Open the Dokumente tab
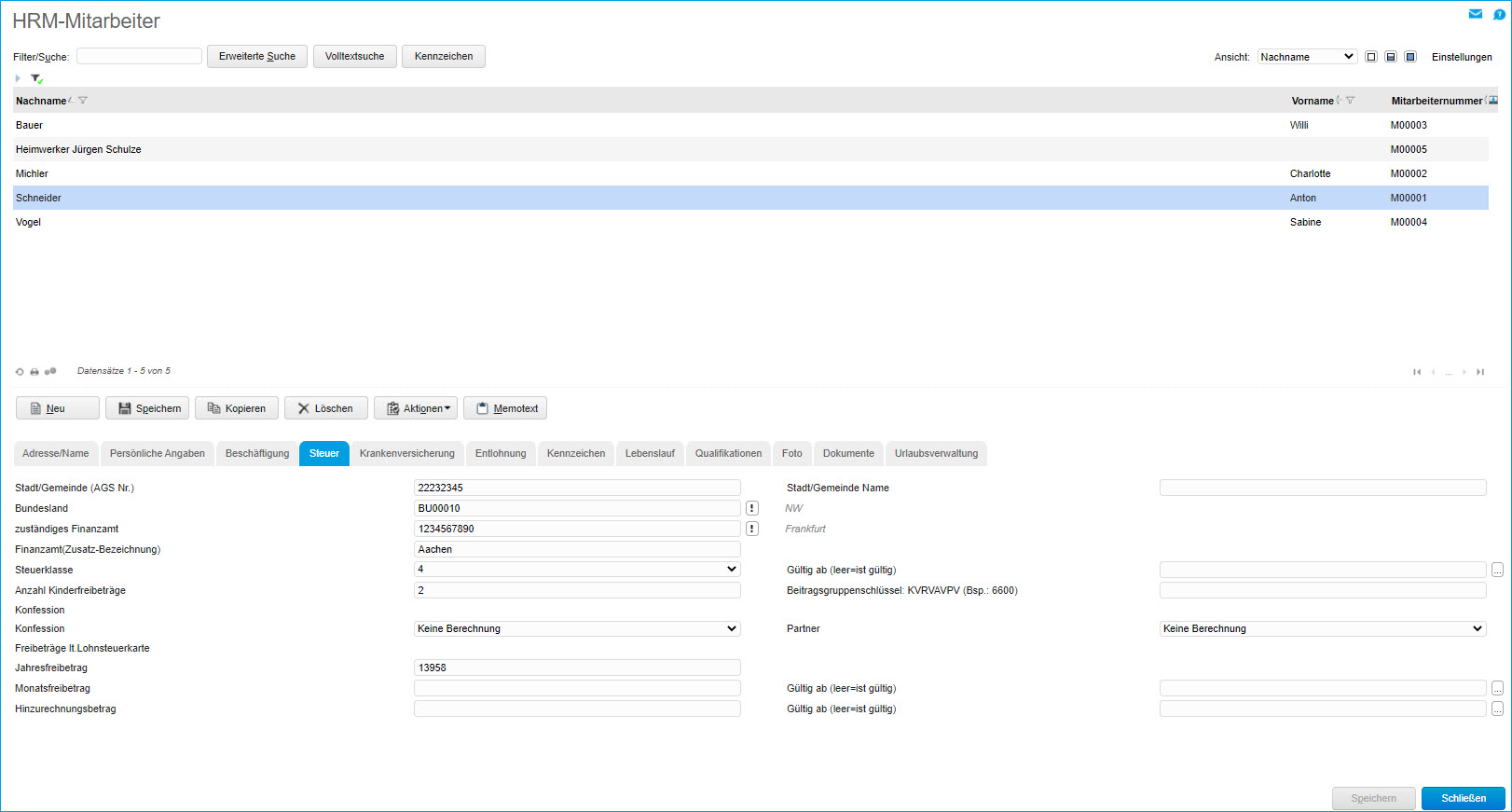 [848, 453]
